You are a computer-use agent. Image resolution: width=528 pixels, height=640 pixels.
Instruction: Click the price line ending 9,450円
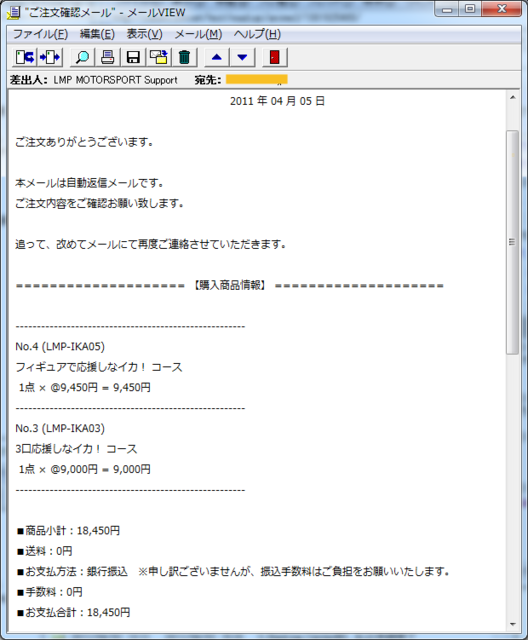(x=84, y=387)
